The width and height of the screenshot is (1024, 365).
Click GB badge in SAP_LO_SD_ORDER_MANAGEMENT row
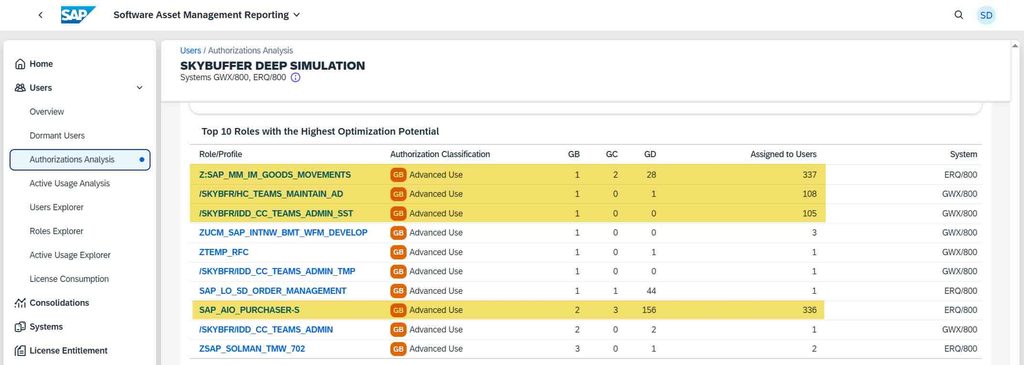click(398, 291)
